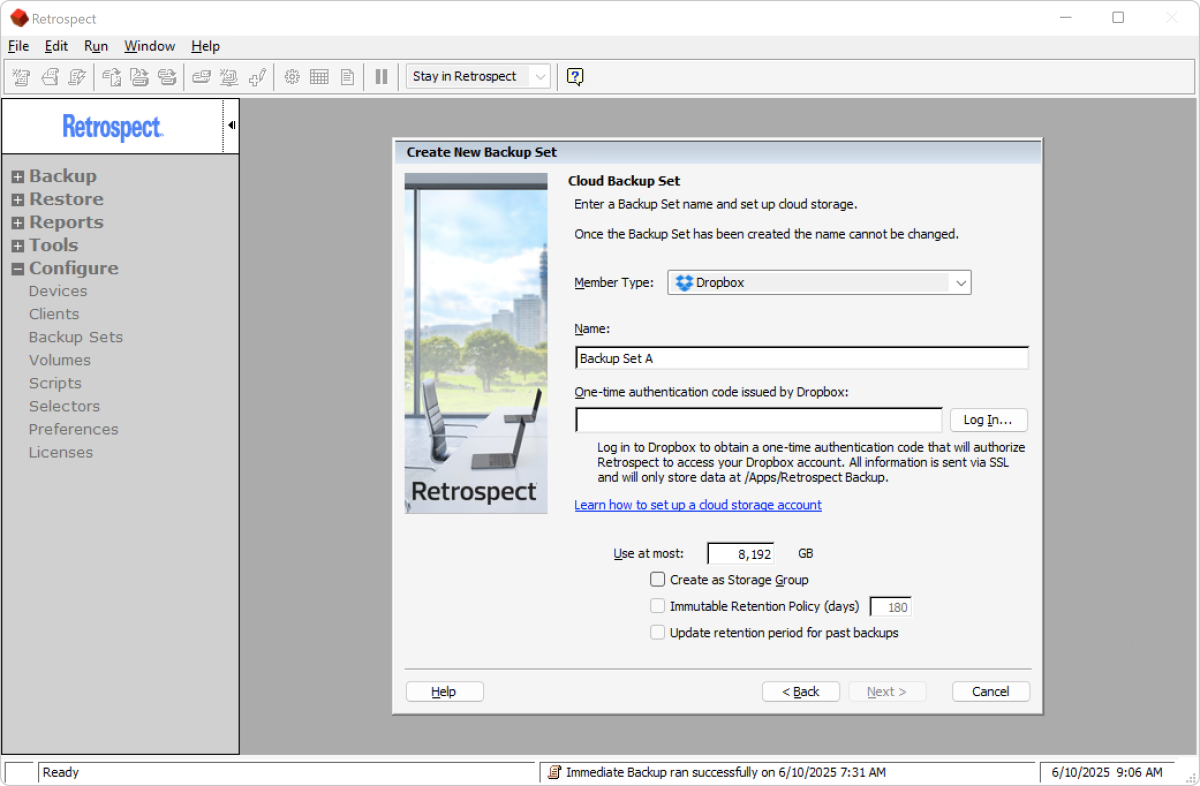Image resolution: width=1200 pixels, height=786 pixels.
Task: Click the retention days field showing 180
Action: (x=890, y=607)
